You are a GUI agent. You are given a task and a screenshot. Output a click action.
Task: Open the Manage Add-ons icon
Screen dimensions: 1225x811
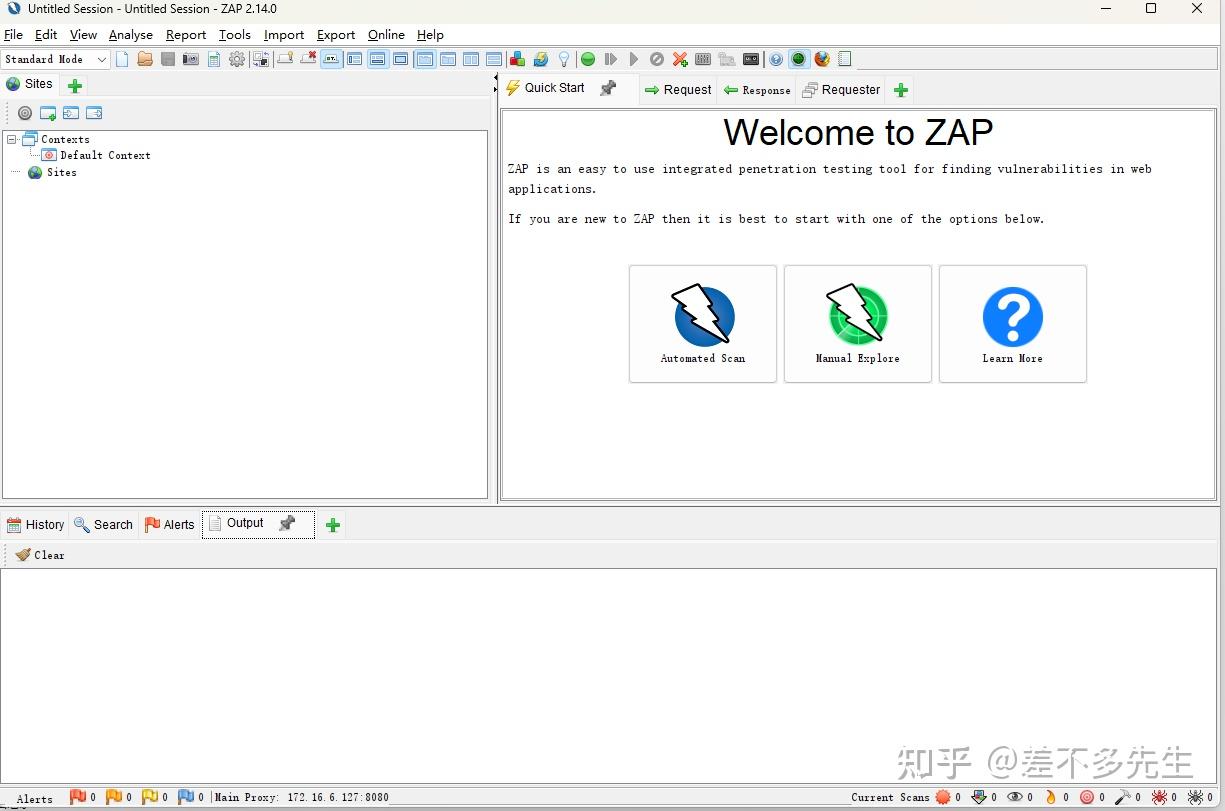pos(517,59)
